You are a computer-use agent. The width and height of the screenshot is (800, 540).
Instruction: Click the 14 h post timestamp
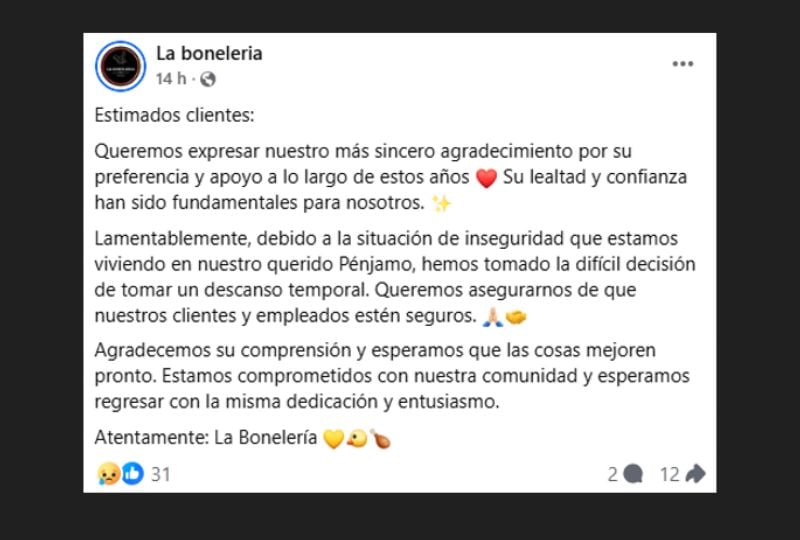170,79
